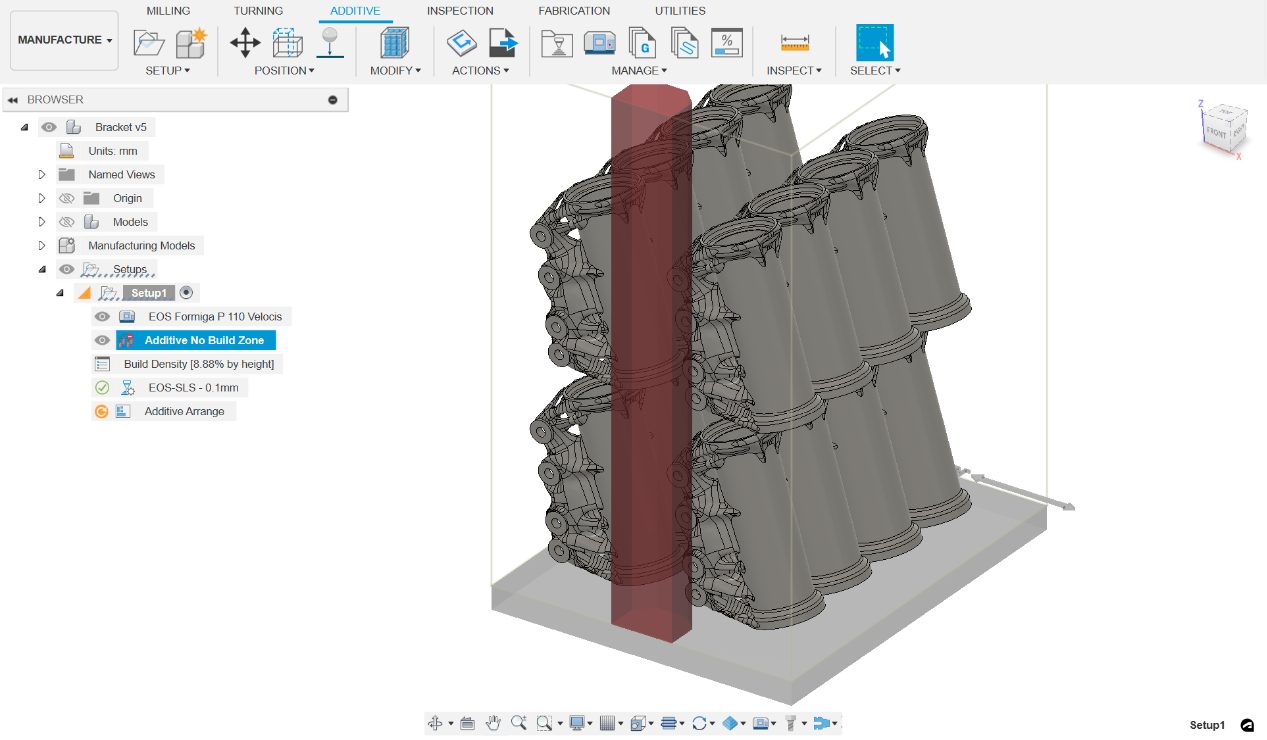Click the New Setup folder icon
The image size is (1267, 740).
click(x=149, y=43)
